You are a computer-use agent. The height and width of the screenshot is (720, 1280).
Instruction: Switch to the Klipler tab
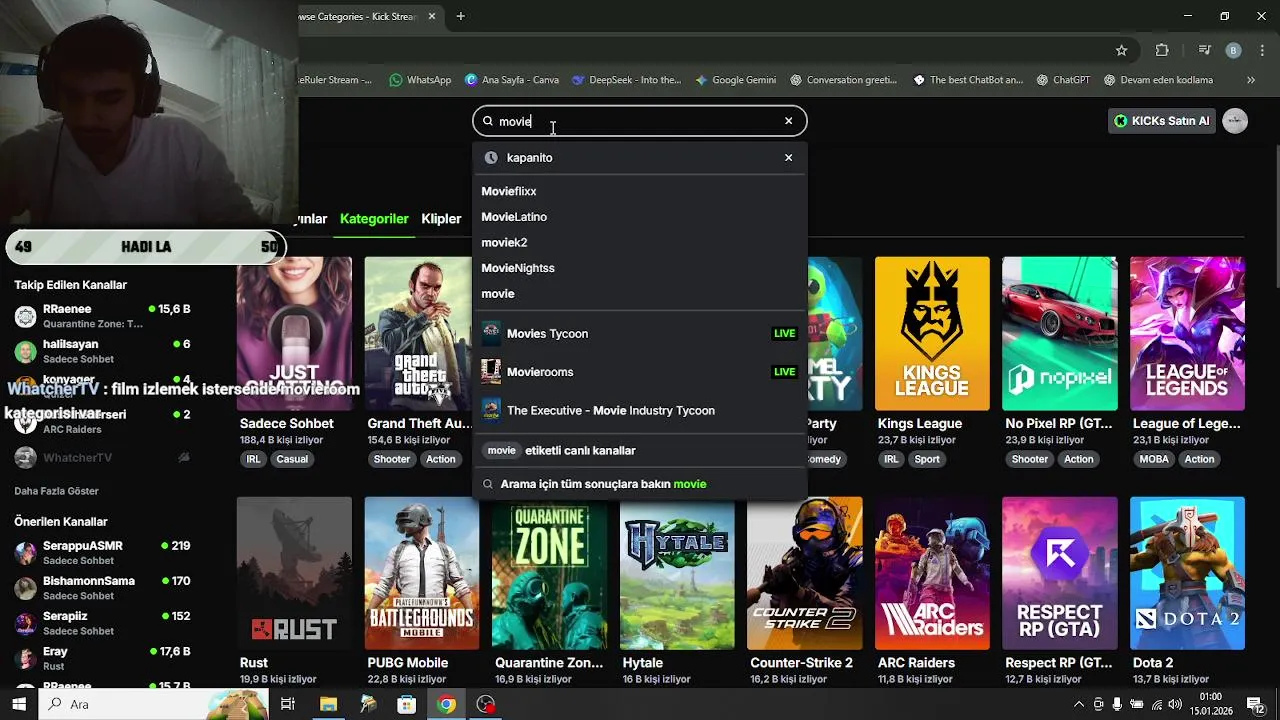point(441,218)
